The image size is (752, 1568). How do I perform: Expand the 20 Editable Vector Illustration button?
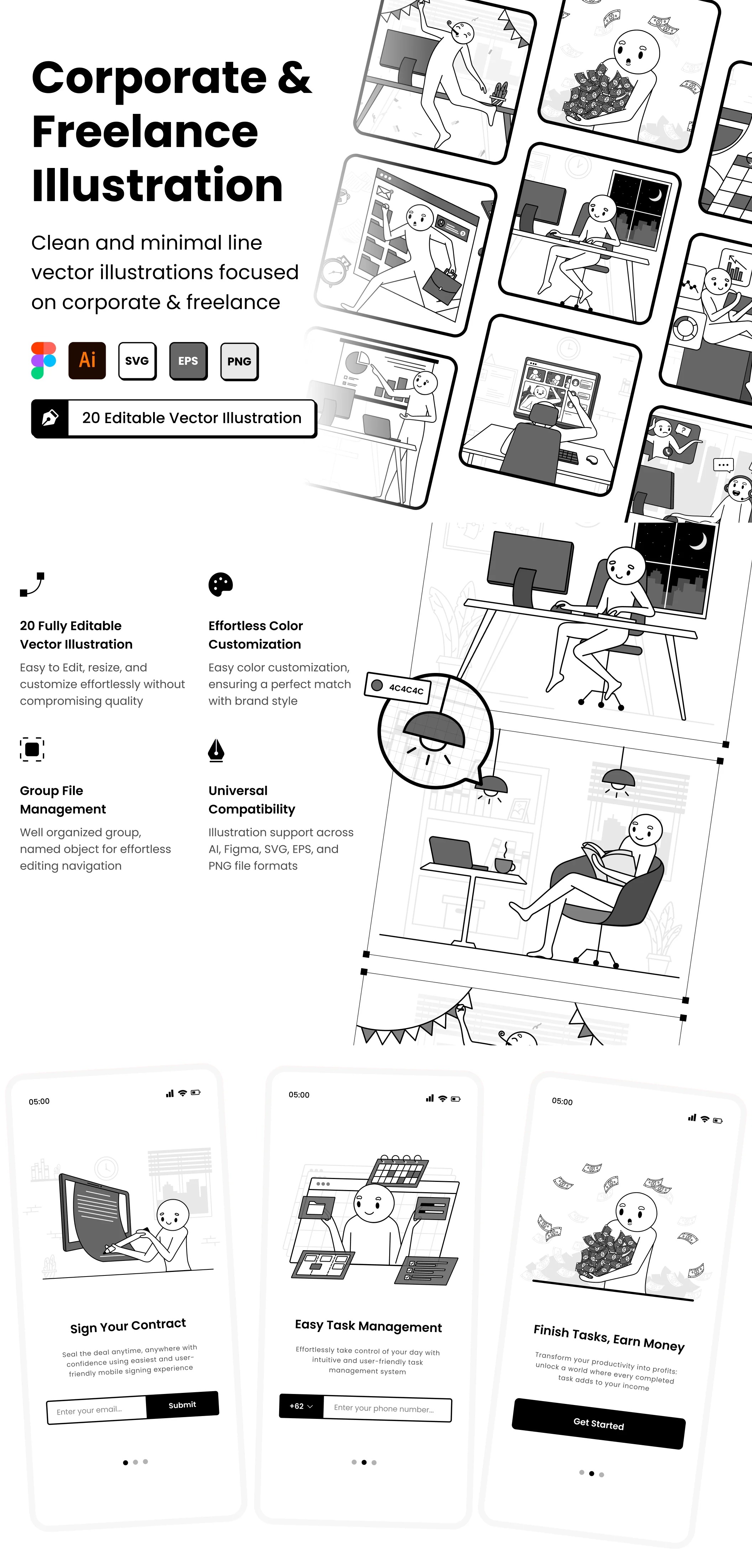point(174,419)
